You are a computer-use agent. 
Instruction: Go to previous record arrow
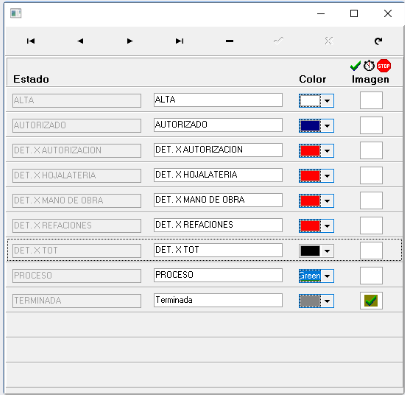[80, 41]
